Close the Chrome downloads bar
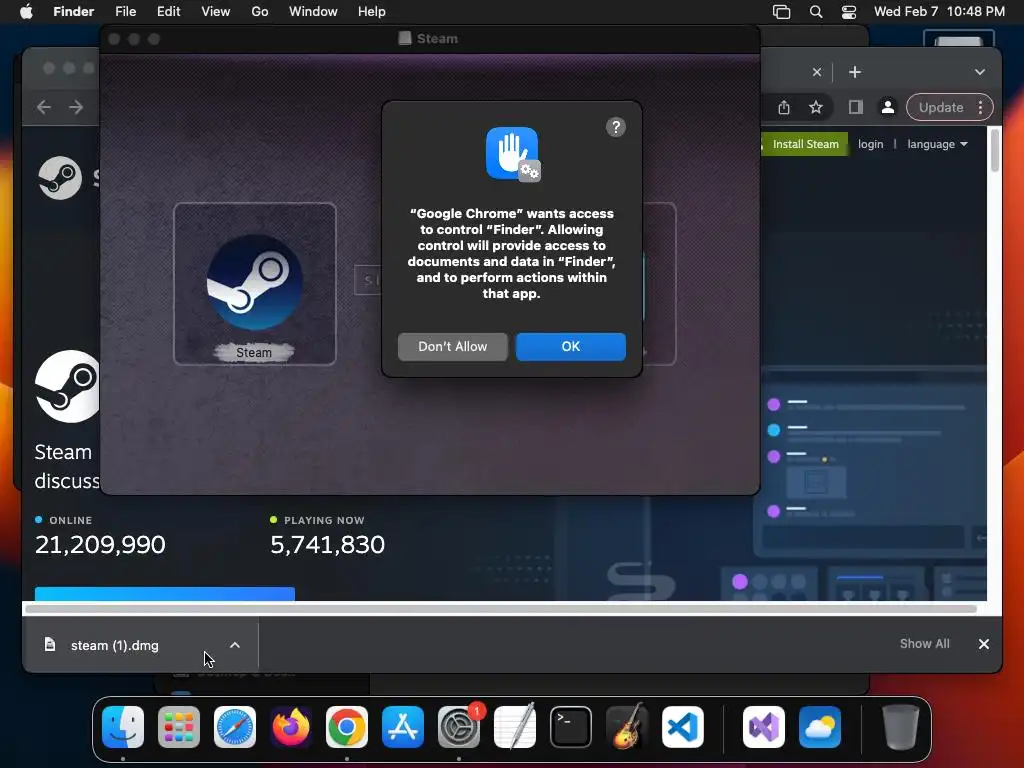 pos(984,644)
